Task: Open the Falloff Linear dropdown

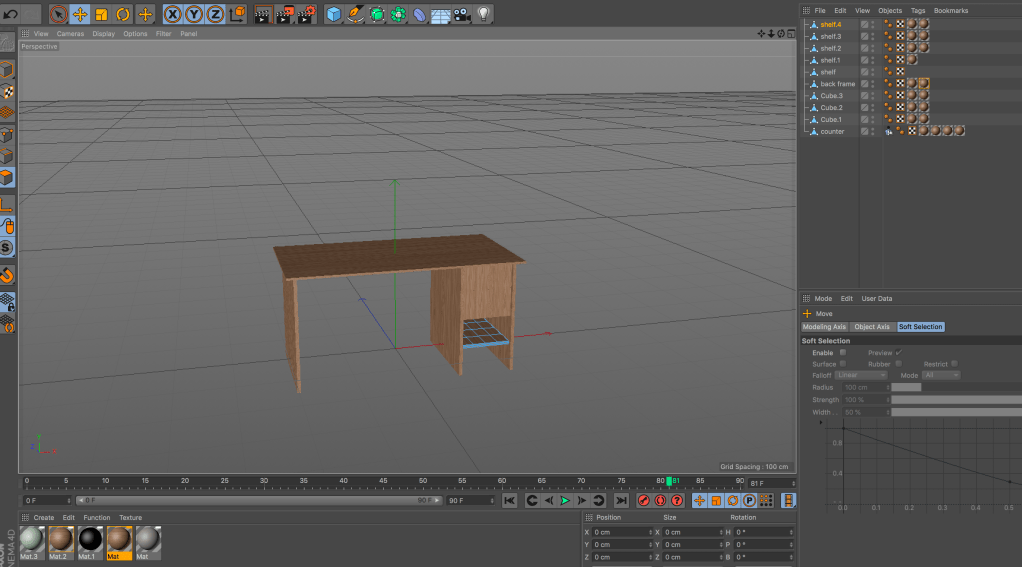Action: (861, 375)
